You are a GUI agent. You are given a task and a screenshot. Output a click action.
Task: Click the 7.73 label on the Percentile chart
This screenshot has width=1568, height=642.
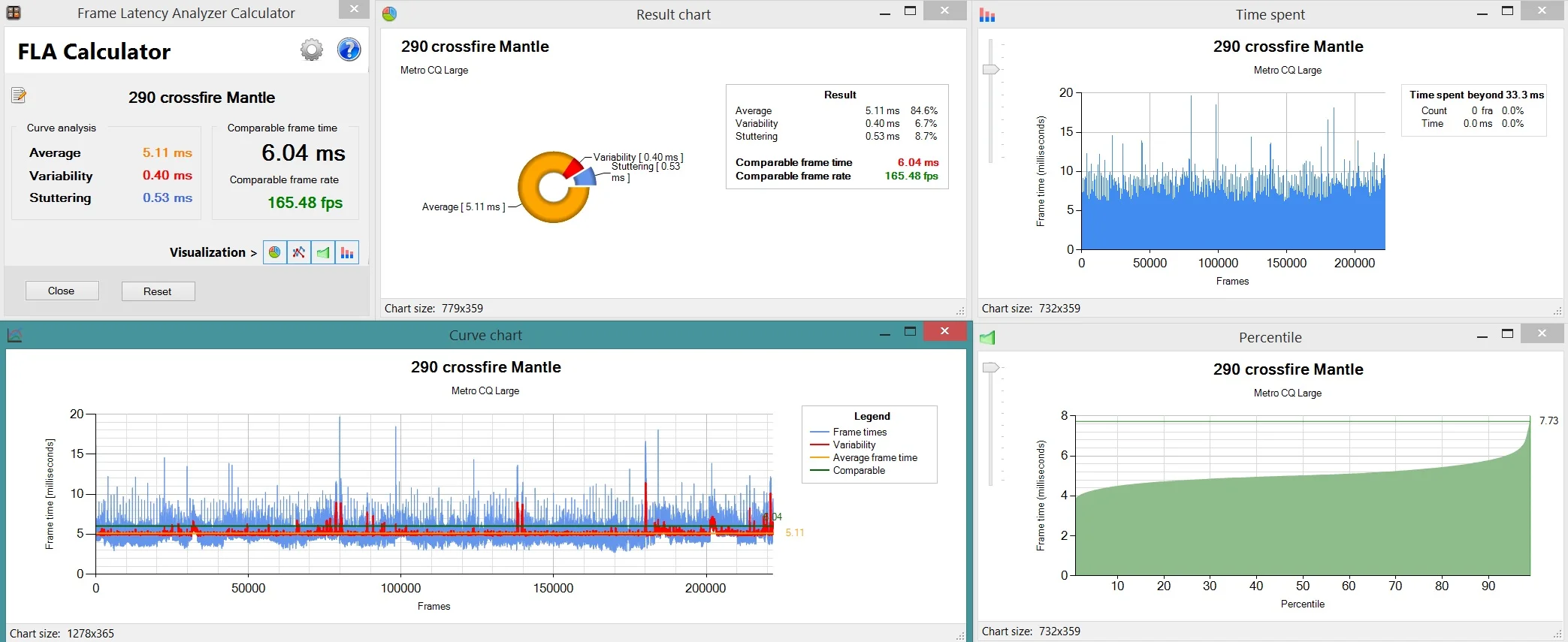tap(1548, 420)
